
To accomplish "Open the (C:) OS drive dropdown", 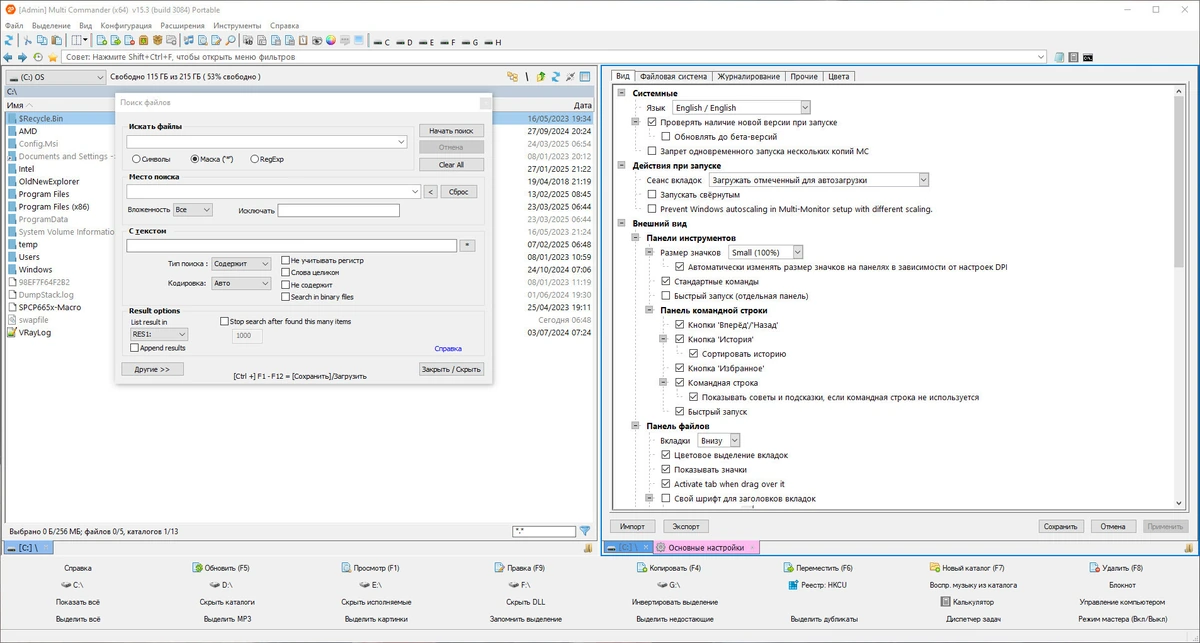I will point(55,77).
